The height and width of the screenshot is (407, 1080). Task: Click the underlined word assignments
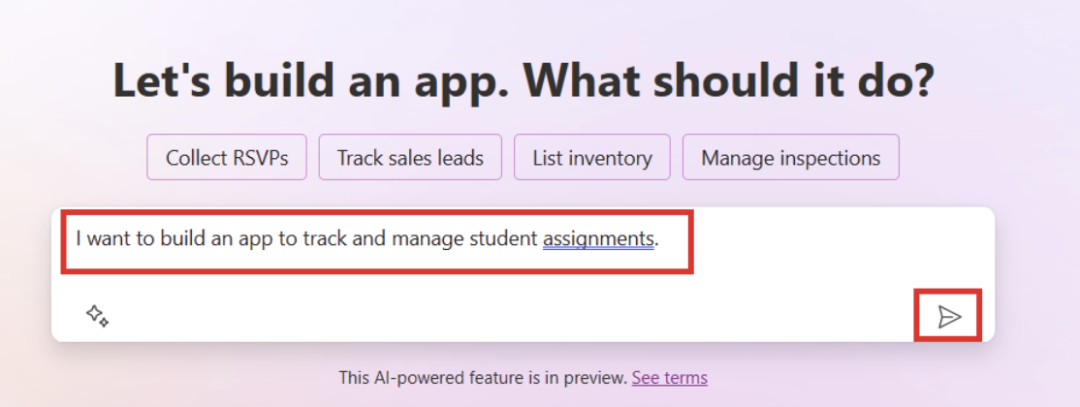[x=598, y=239]
